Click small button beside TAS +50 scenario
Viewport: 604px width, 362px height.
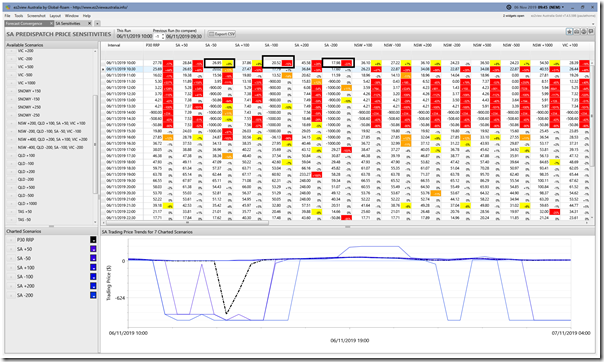point(11,212)
